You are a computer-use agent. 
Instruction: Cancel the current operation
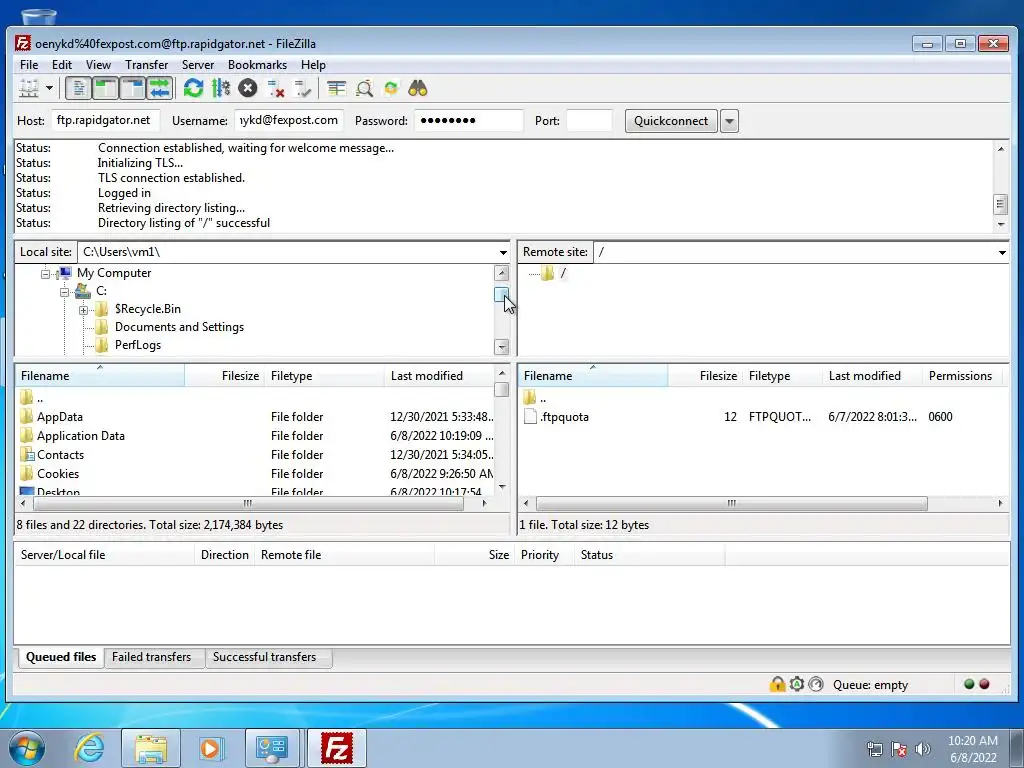(248, 88)
